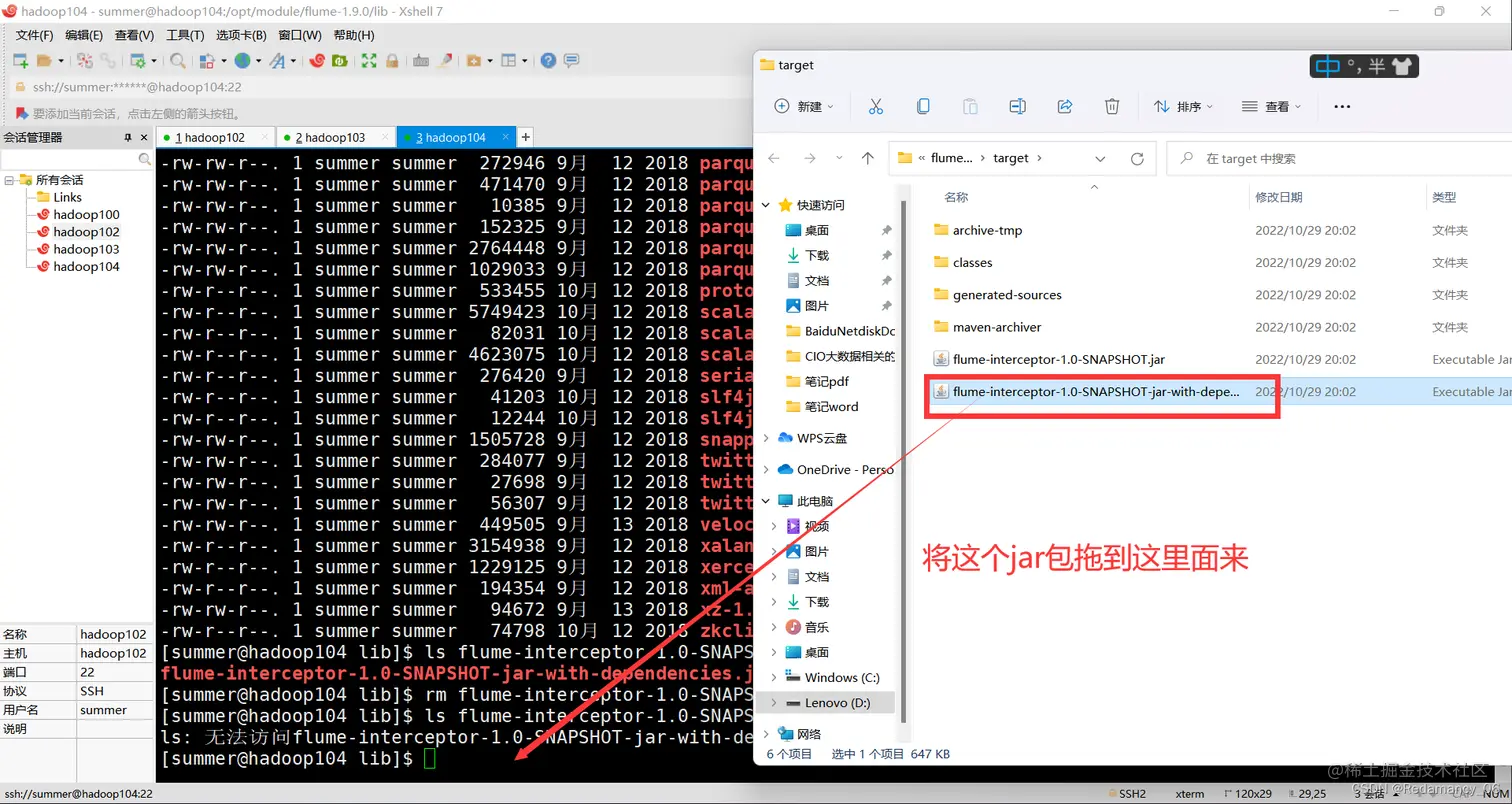Image resolution: width=1512 pixels, height=804 pixels.
Task: Open the dropdown arrow next to Font icon
Action: pos(293,61)
